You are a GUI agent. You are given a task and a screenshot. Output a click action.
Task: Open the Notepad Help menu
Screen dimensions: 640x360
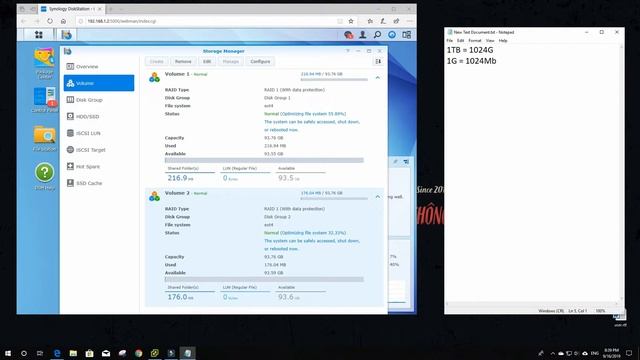pos(503,40)
